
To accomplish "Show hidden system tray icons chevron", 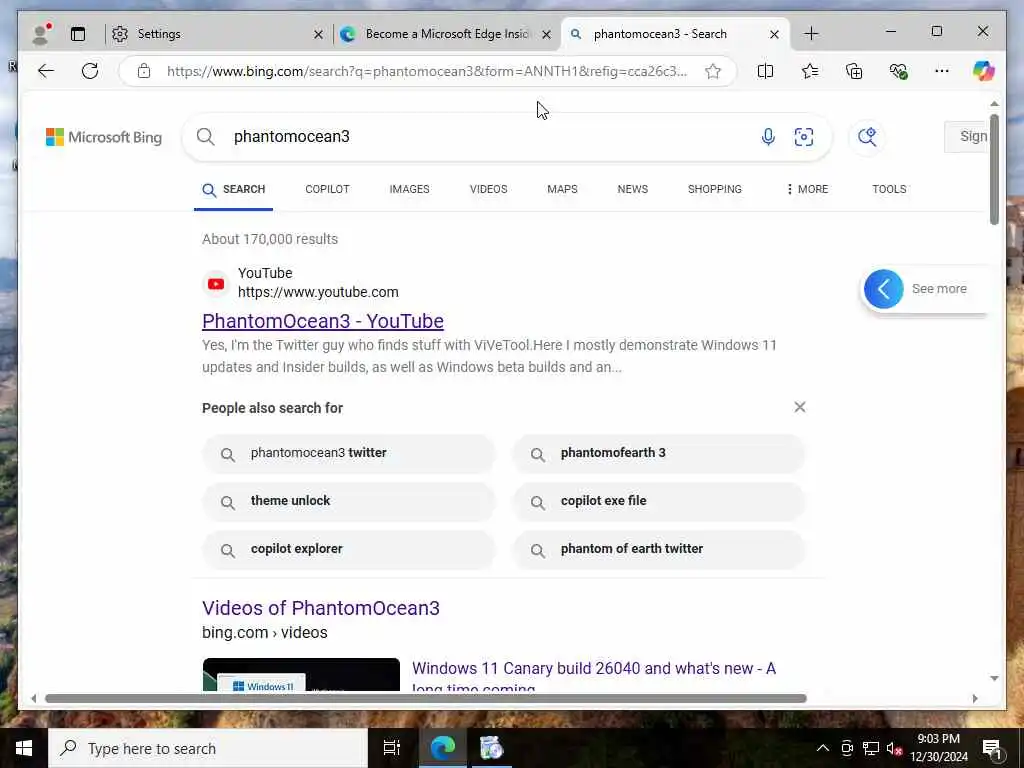I will coord(823,748).
